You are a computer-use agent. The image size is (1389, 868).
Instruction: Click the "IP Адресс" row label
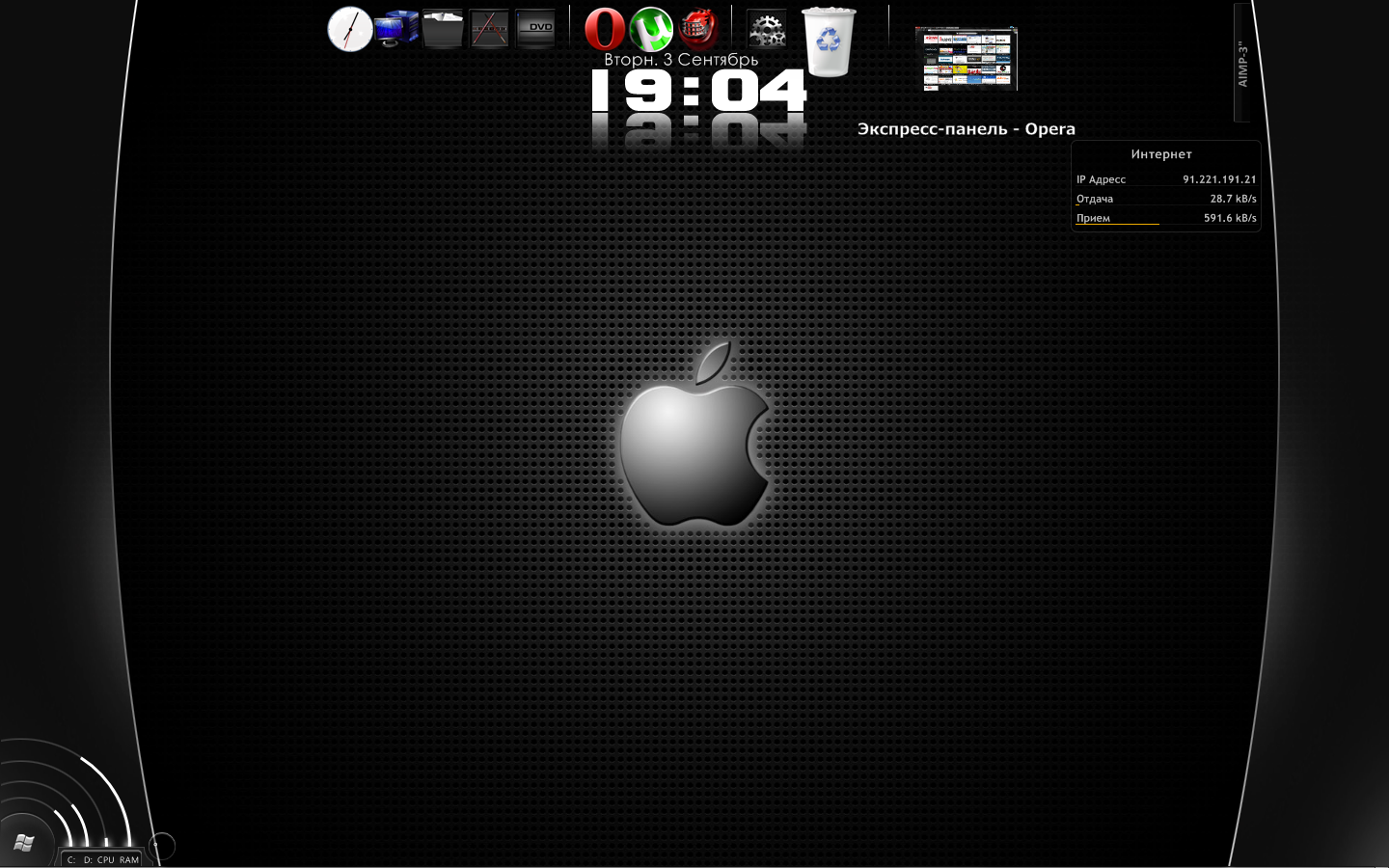pos(1101,179)
